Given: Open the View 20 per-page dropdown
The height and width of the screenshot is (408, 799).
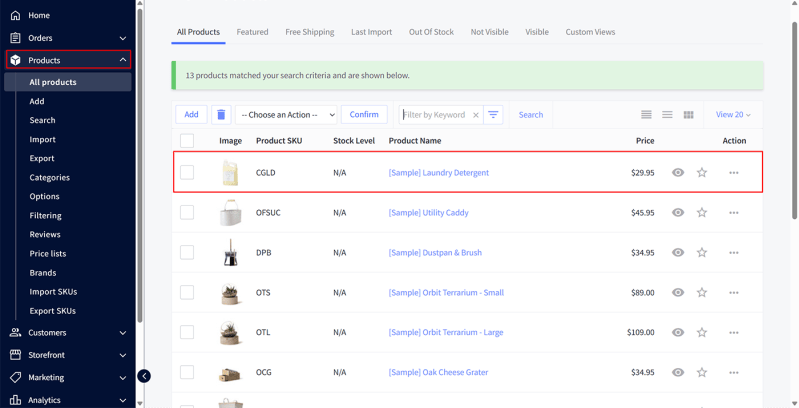Looking at the screenshot, I should point(733,115).
